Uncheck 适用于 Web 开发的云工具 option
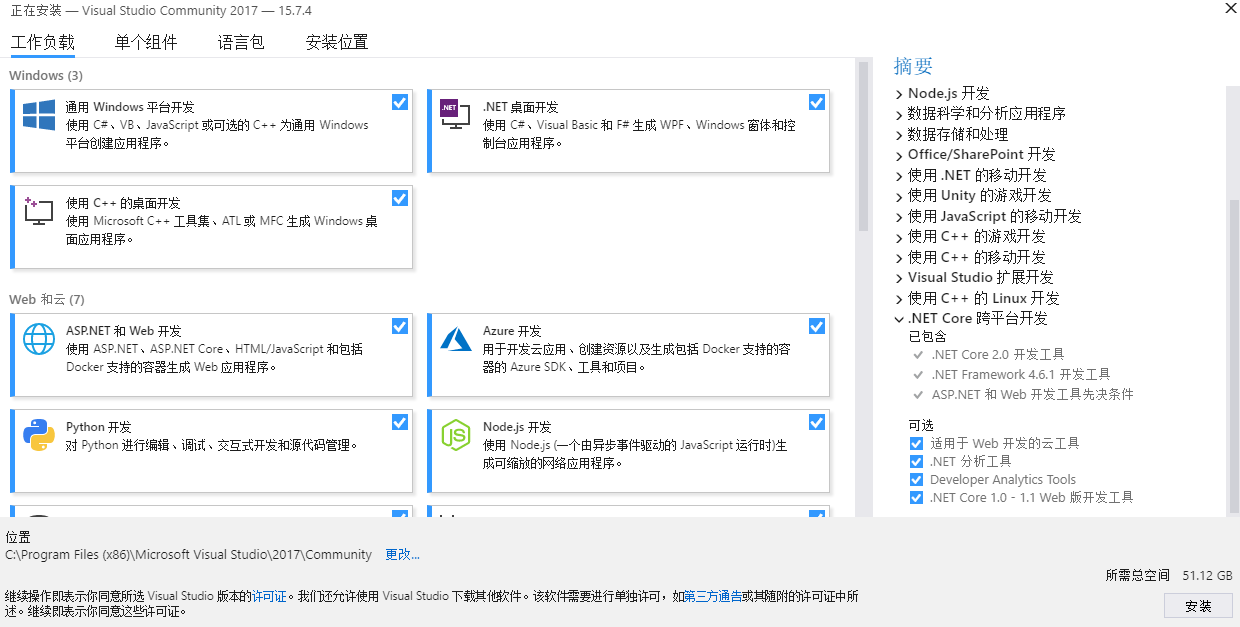 [x=916, y=443]
